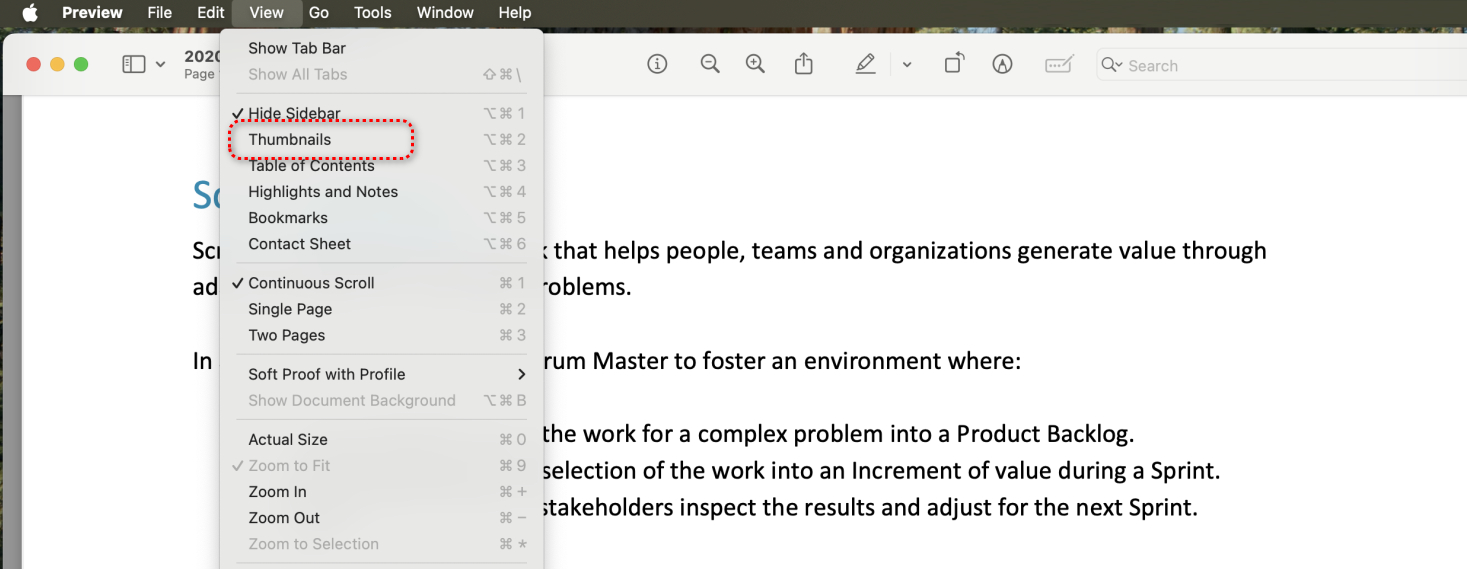Screen dimensions: 1467x569
Task: Click Show Tab Bar
Action: [297, 48]
